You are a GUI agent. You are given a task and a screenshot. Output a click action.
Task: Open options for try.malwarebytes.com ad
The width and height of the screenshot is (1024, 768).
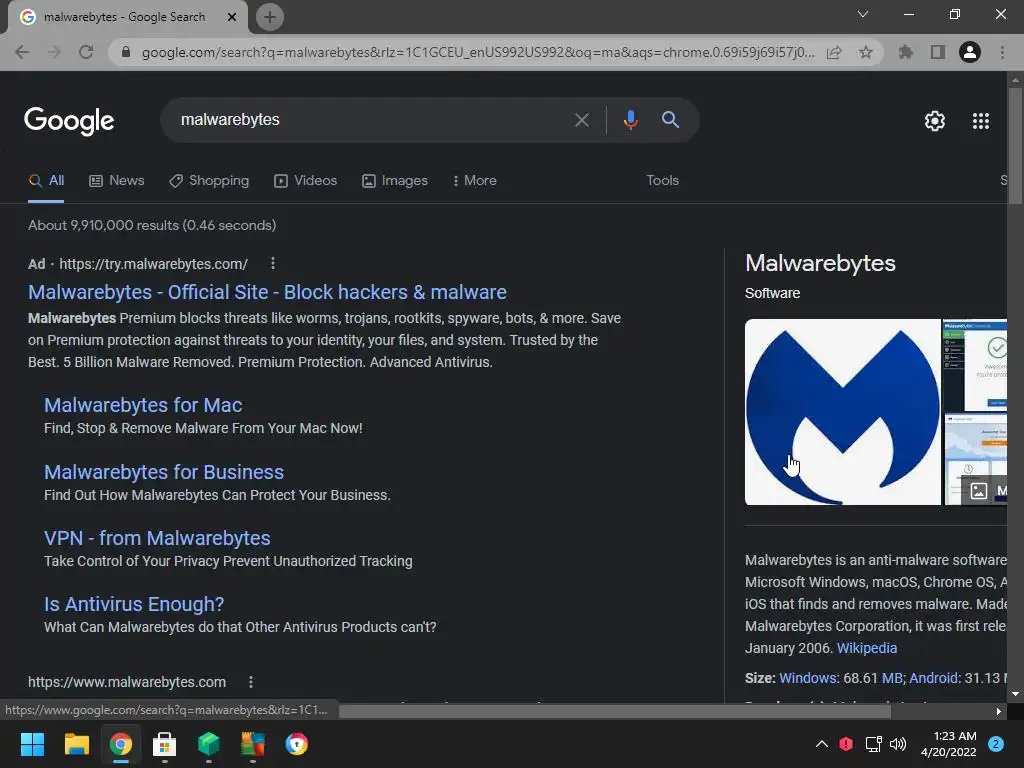click(x=273, y=263)
